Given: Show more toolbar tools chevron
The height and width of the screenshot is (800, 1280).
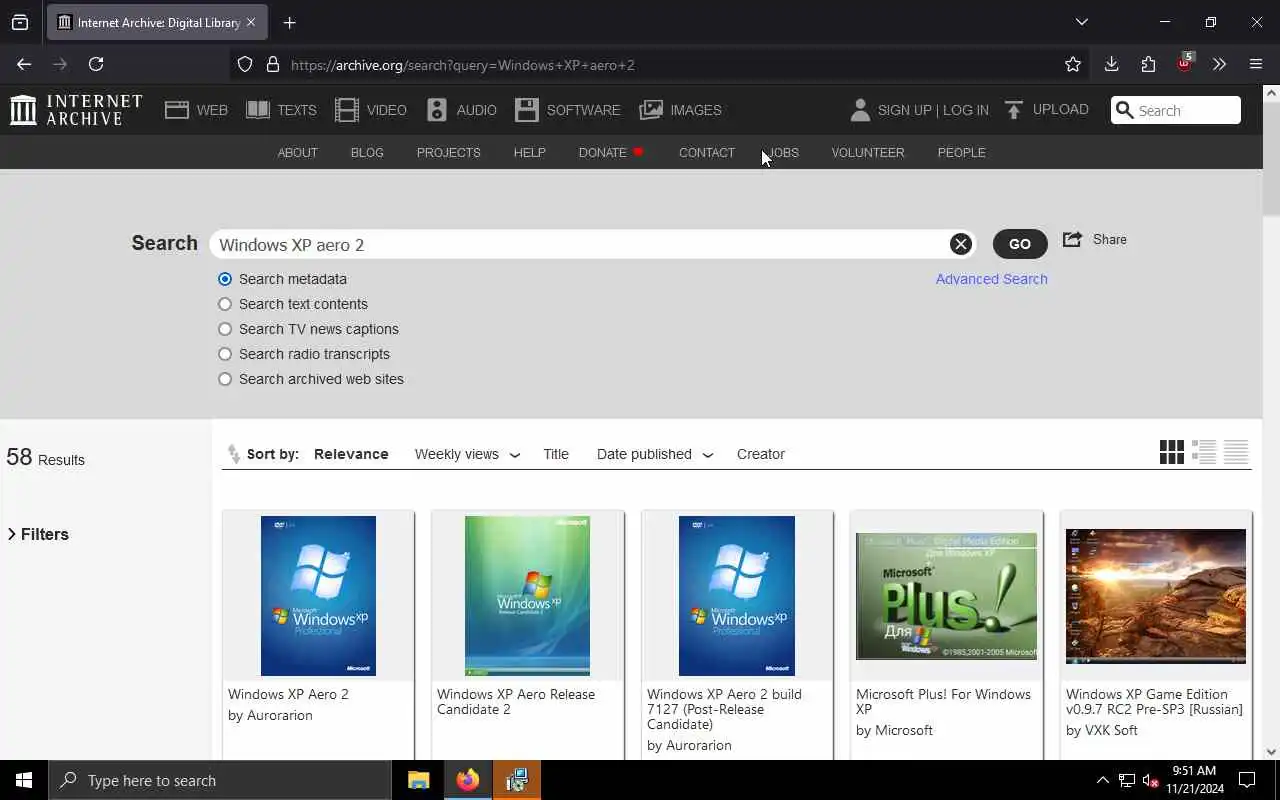Looking at the screenshot, I should 1219,64.
